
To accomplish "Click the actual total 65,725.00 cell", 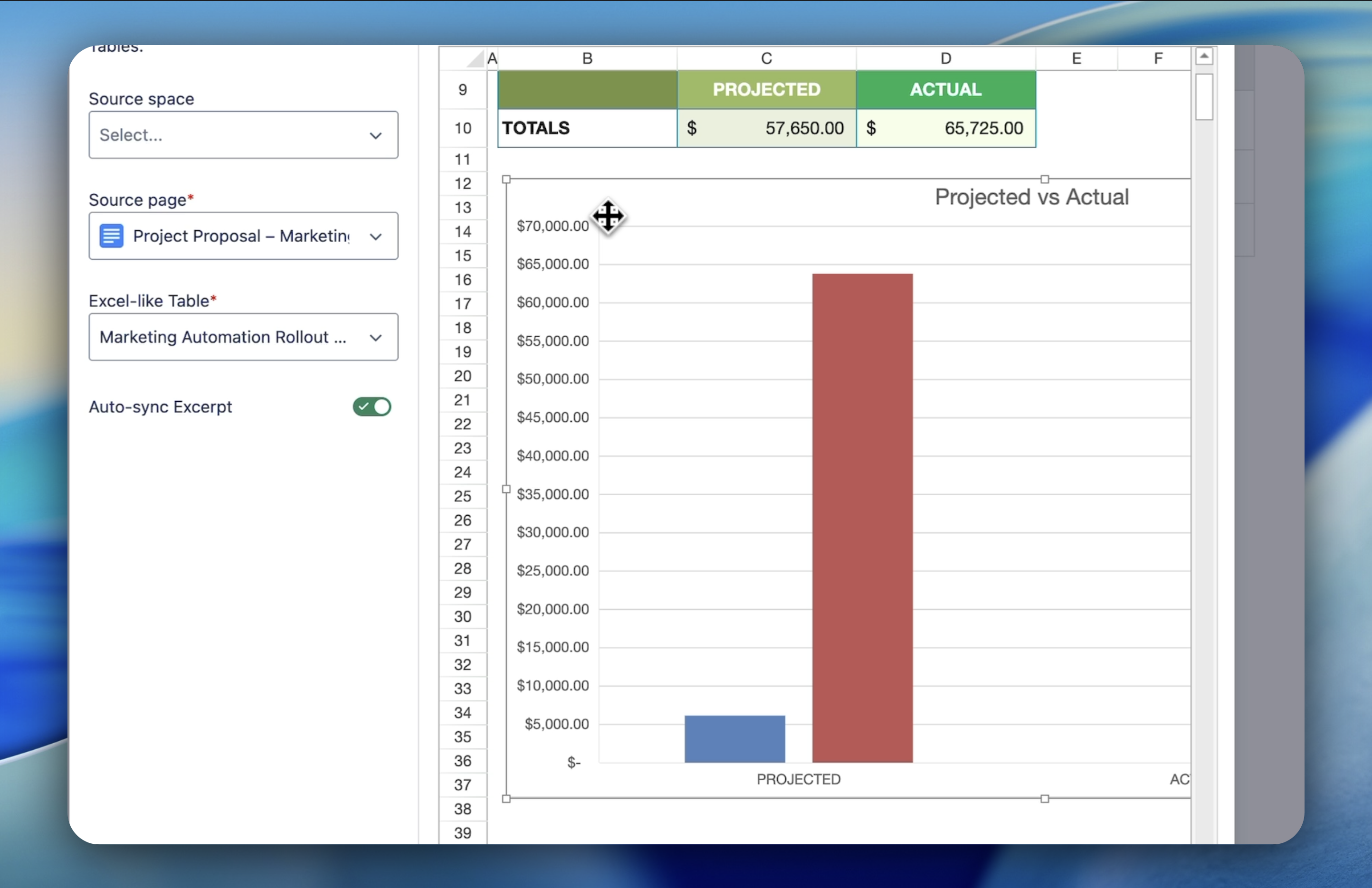I will click(945, 128).
